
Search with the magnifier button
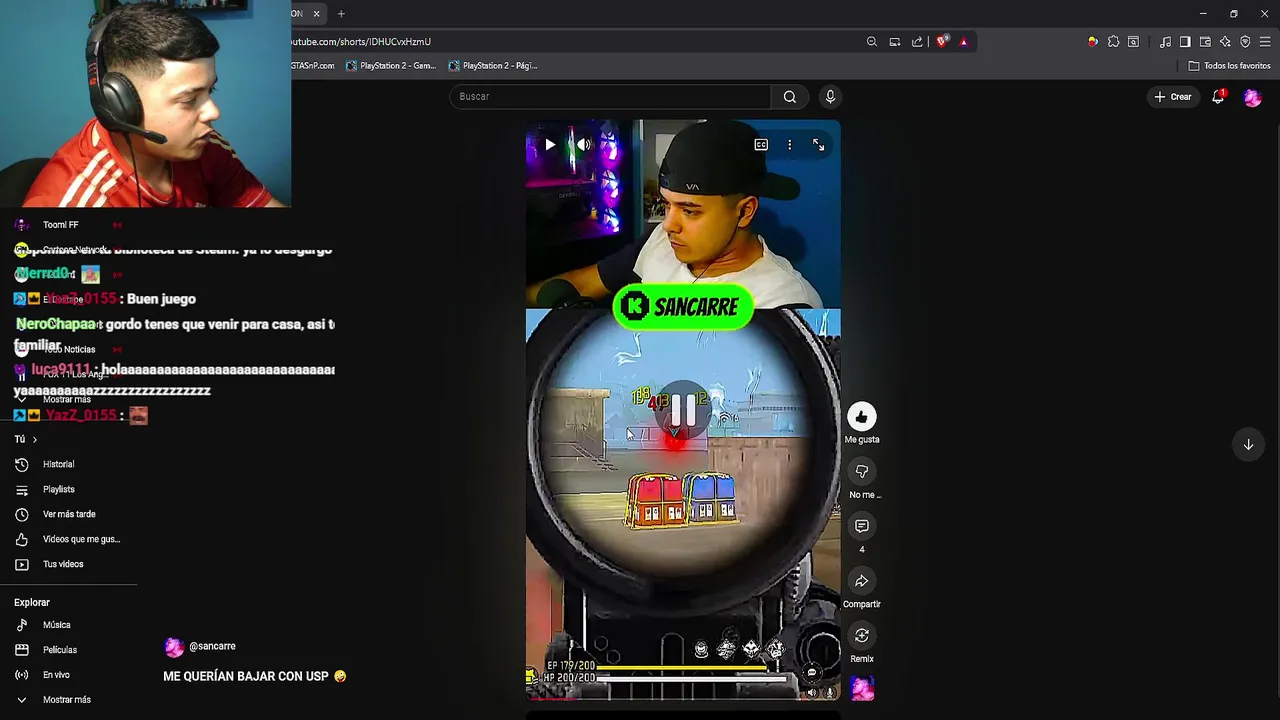(x=790, y=97)
